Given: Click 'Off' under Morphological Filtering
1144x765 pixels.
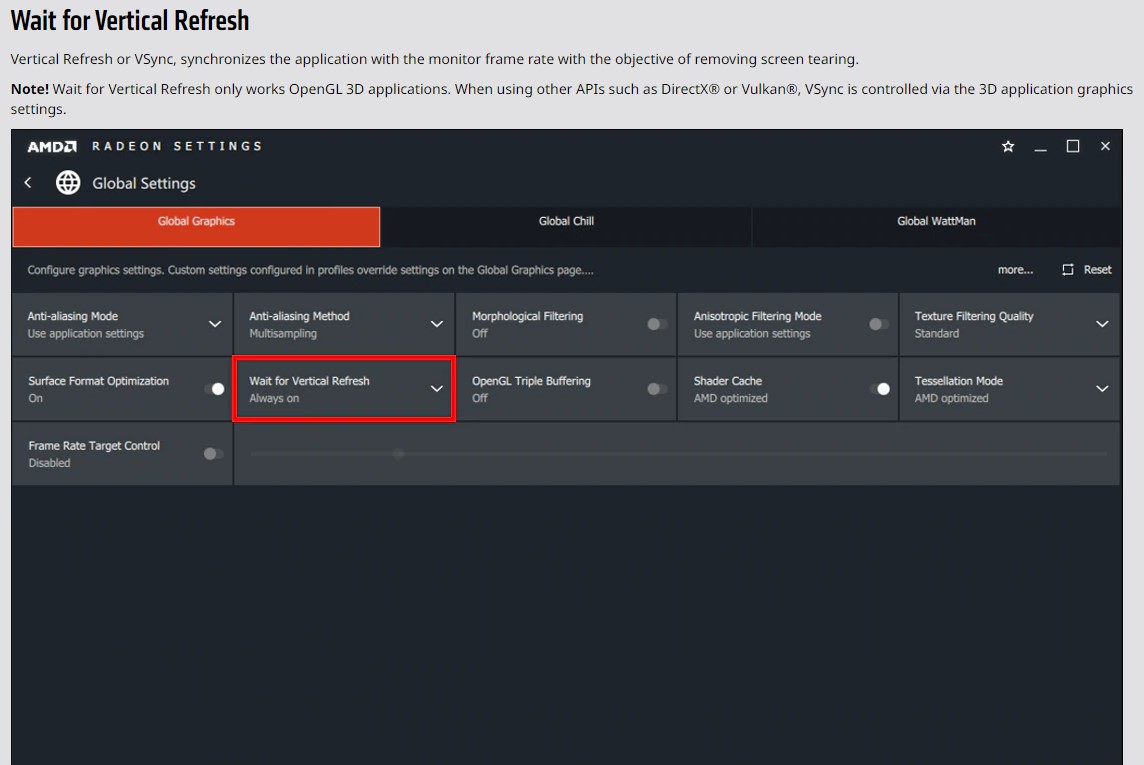Looking at the screenshot, I should tap(479, 333).
